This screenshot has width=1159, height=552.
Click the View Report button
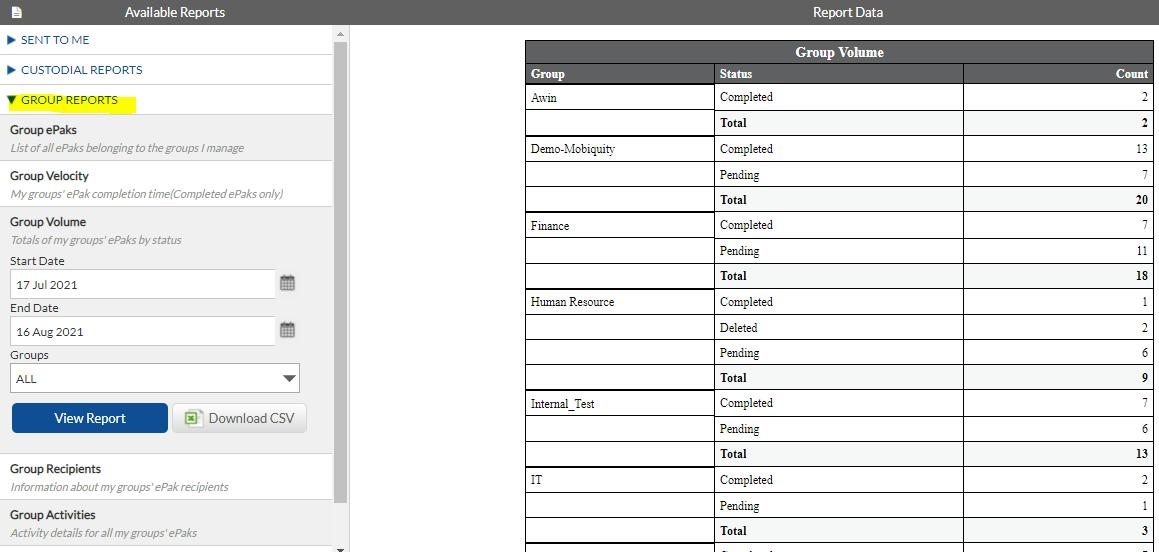pyautogui.click(x=89, y=418)
